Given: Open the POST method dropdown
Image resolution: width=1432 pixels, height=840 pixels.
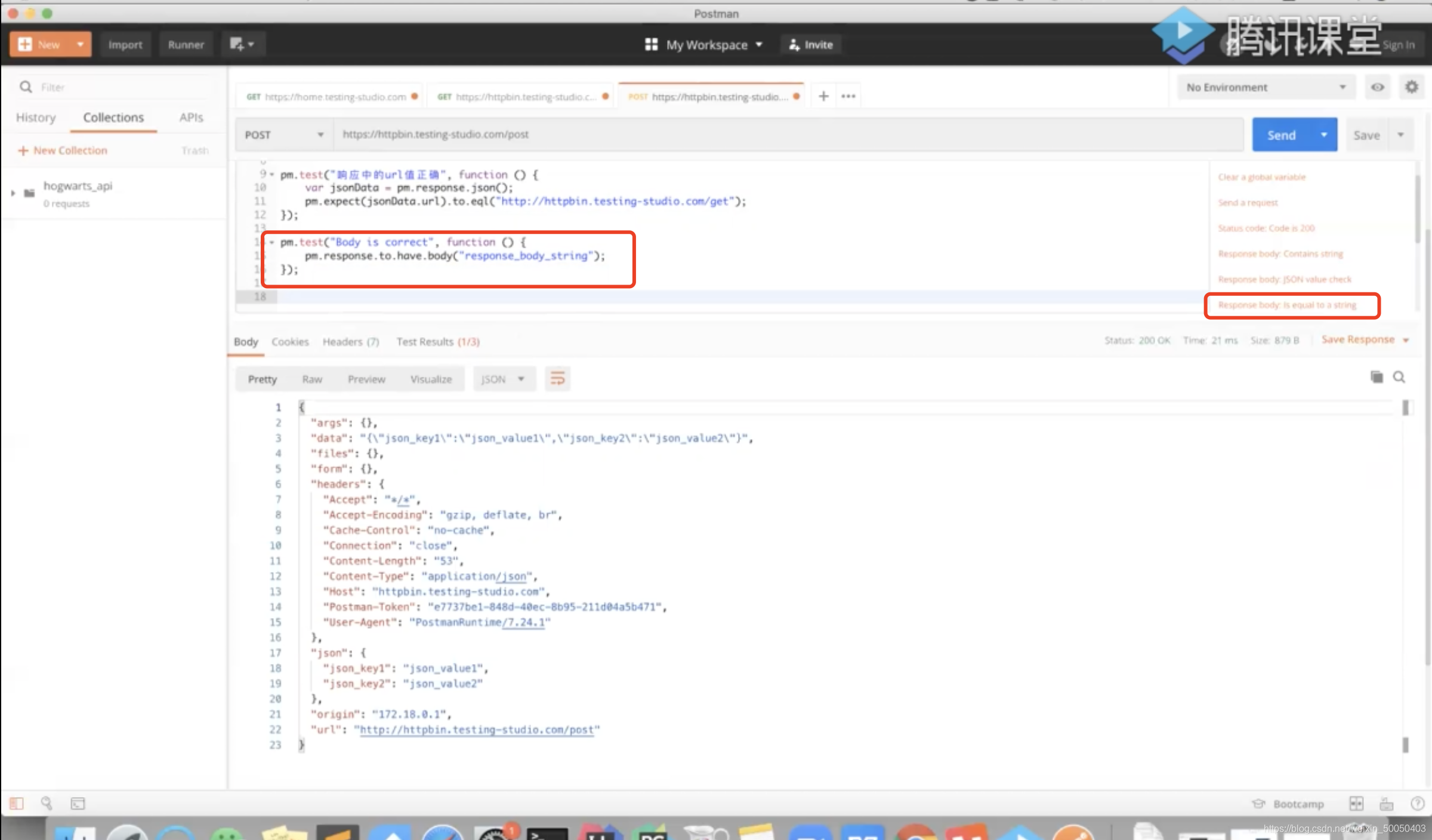Looking at the screenshot, I should click(x=283, y=135).
